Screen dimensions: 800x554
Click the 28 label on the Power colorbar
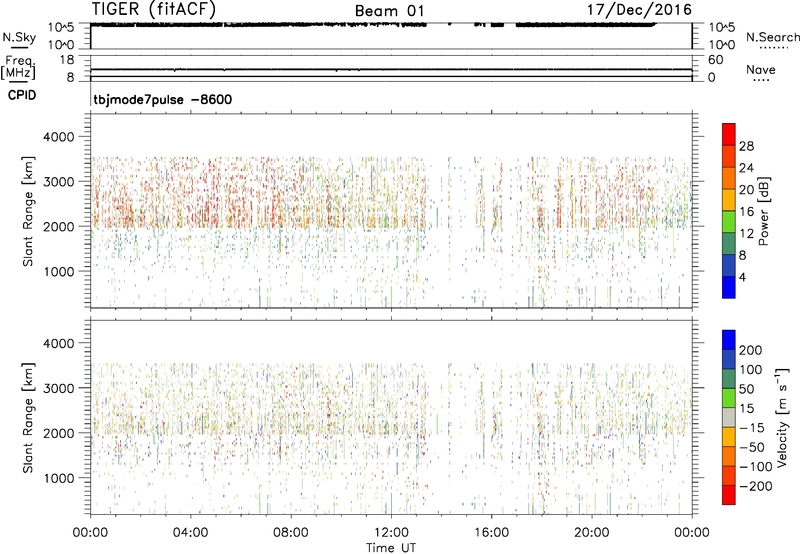pos(746,146)
